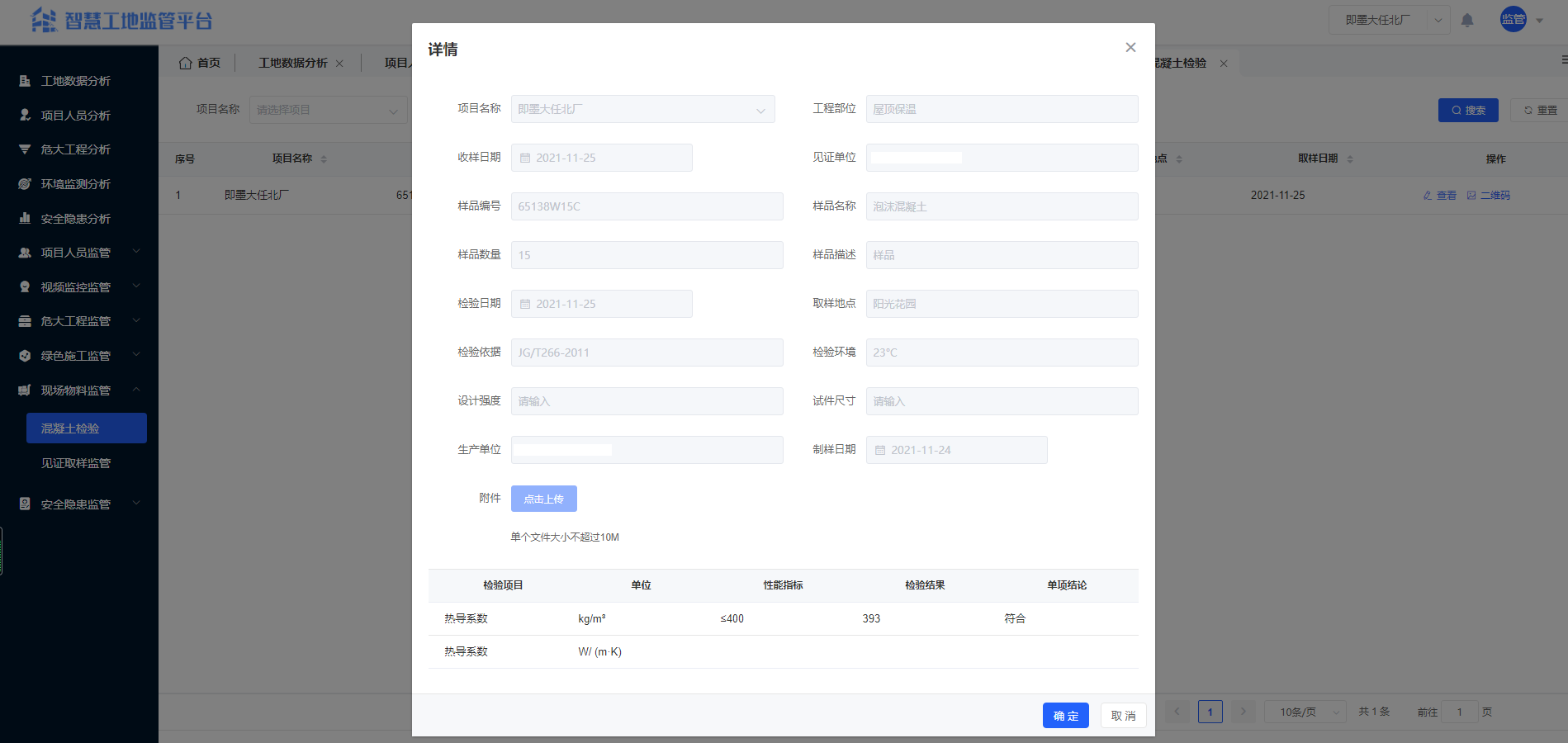Viewport: 1568px width, 743px height.
Task: Click the 样品数量 field
Action: pos(647,255)
